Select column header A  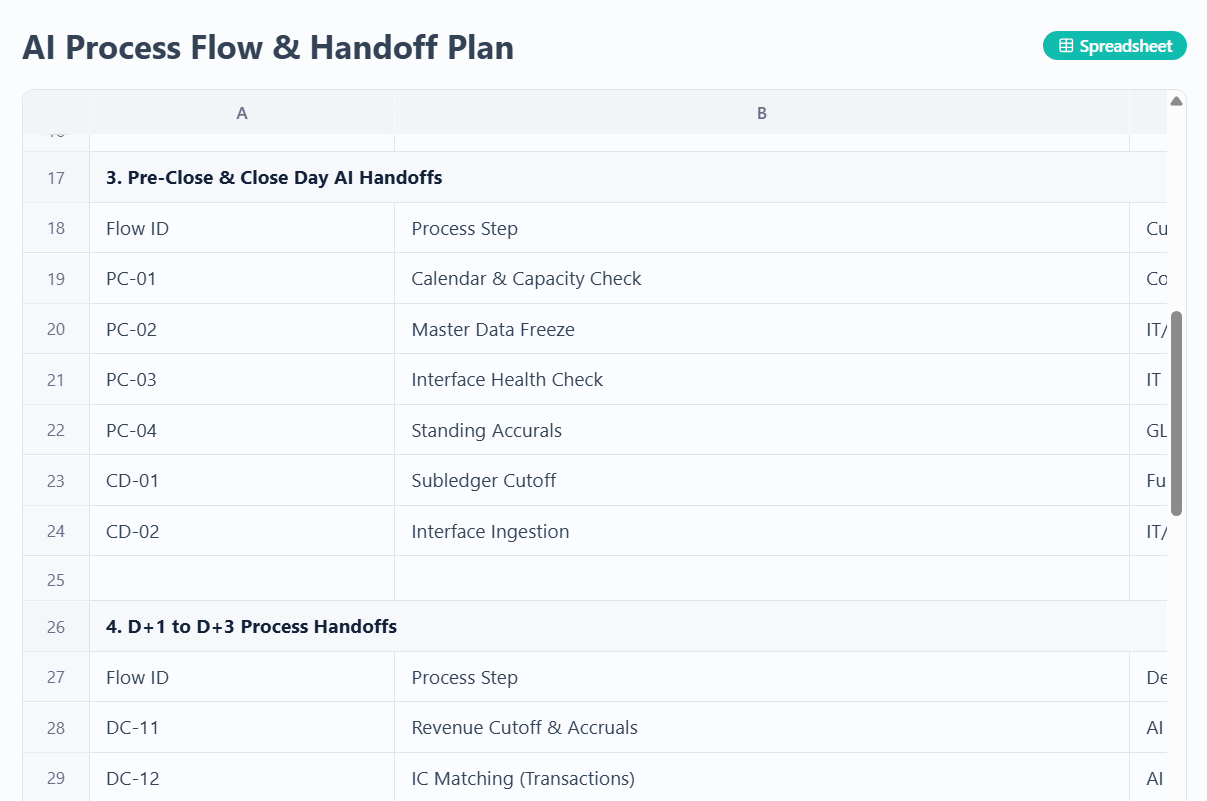[242, 113]
